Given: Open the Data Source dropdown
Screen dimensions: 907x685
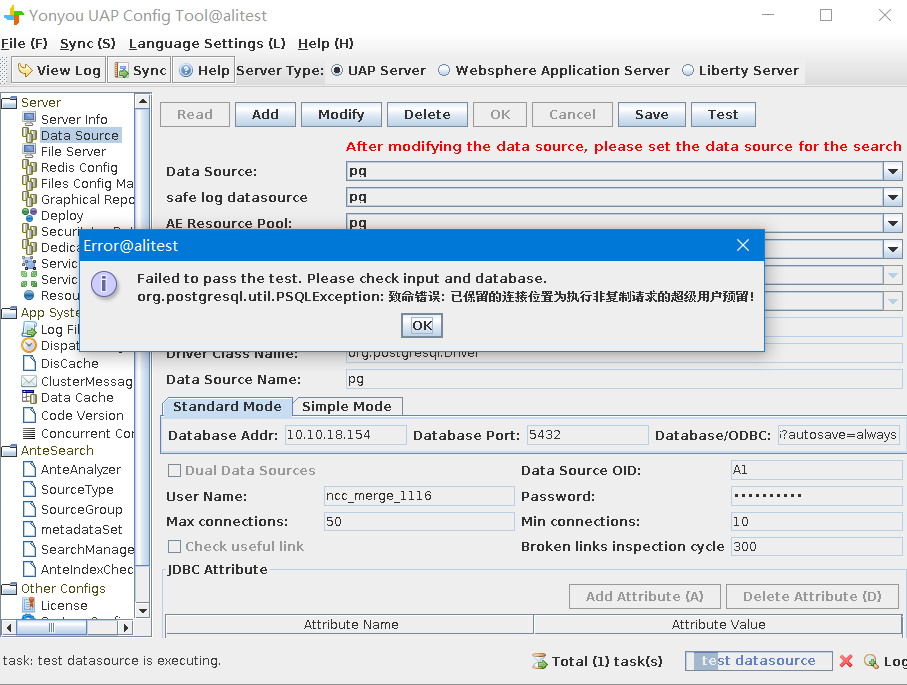Looking at the screenshot, I should coord(893,171).
